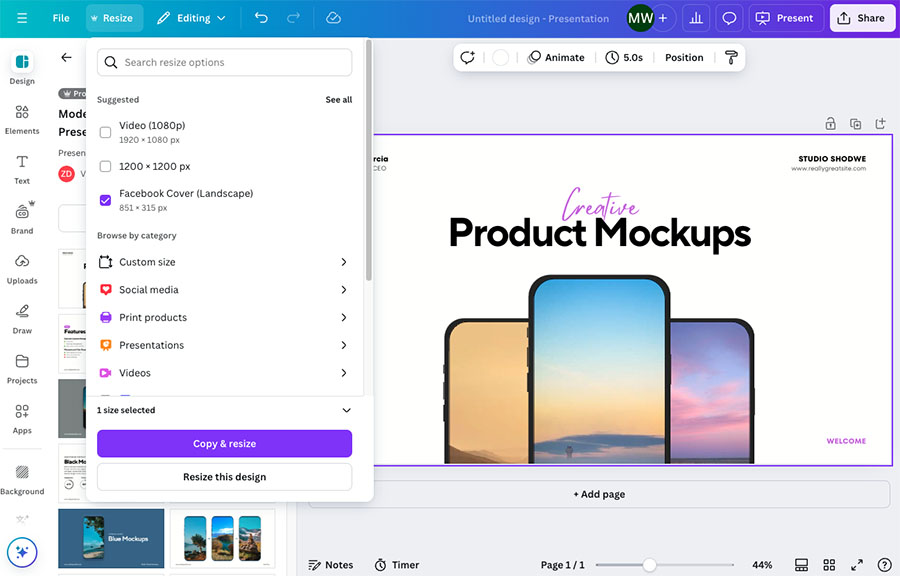Enter fullscreen mode with arrows icon

click(x=857, y=565)
